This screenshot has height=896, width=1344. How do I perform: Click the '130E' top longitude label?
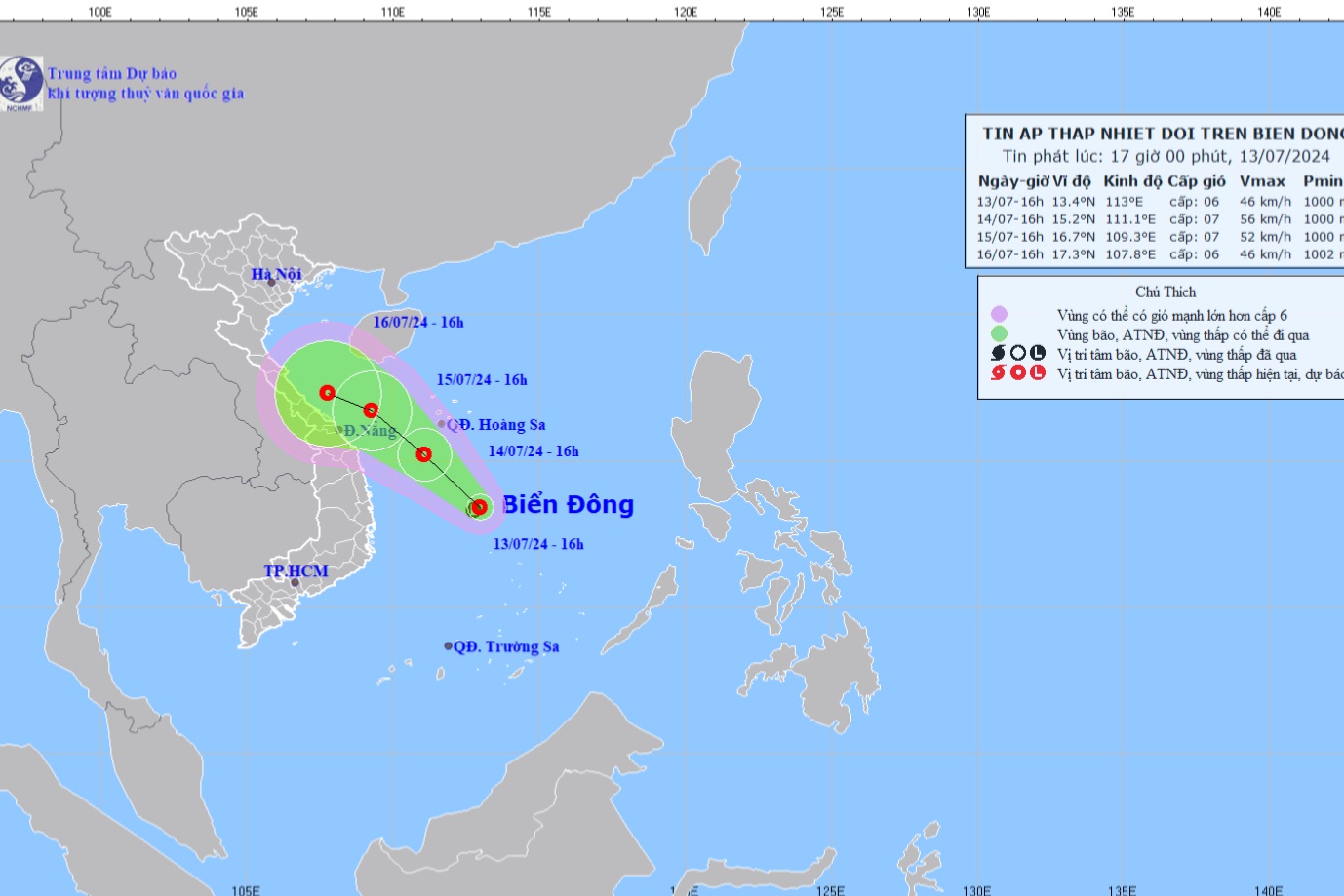[978, 12]
